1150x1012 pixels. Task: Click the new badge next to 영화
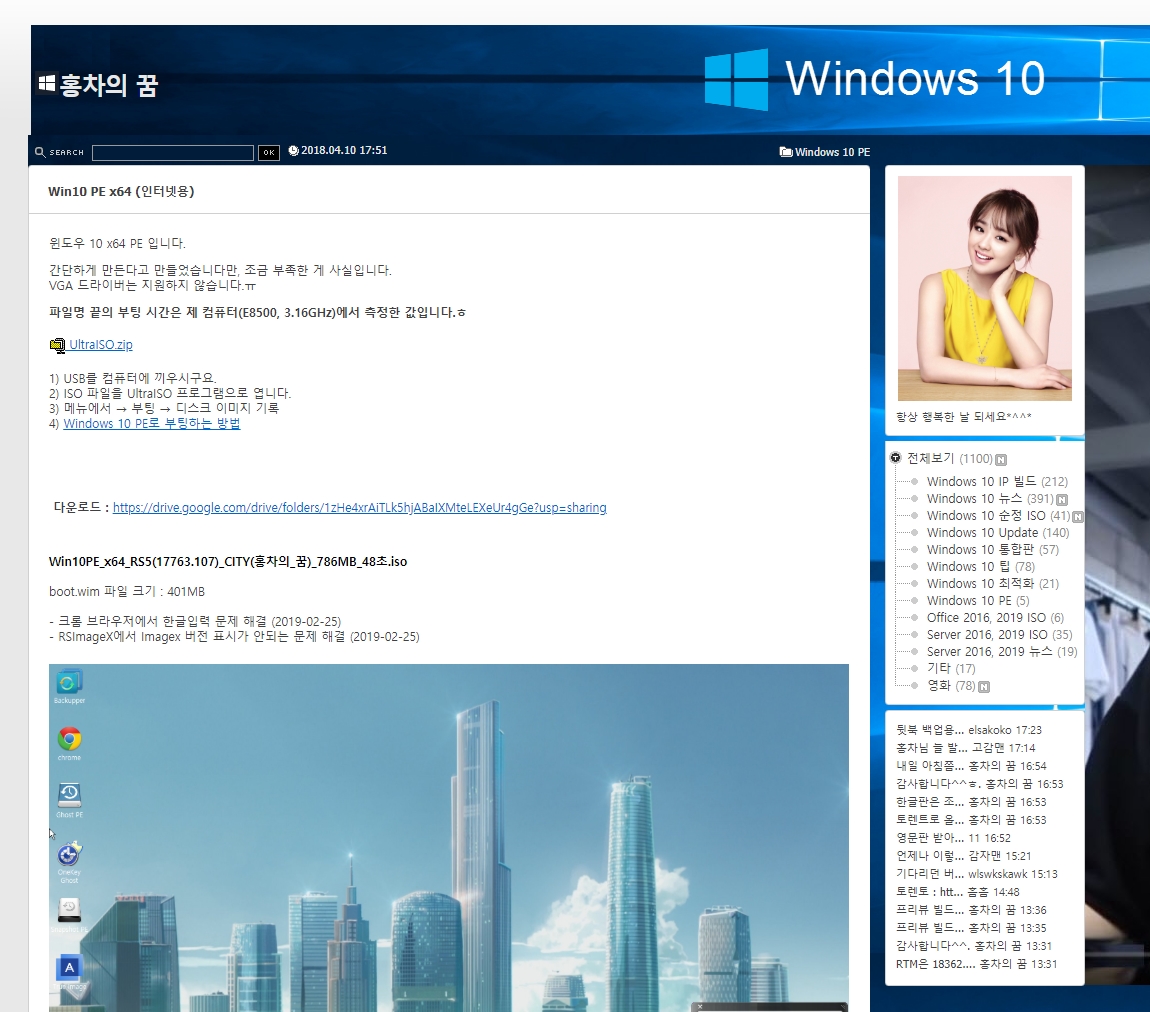click(x=984, y=687)
